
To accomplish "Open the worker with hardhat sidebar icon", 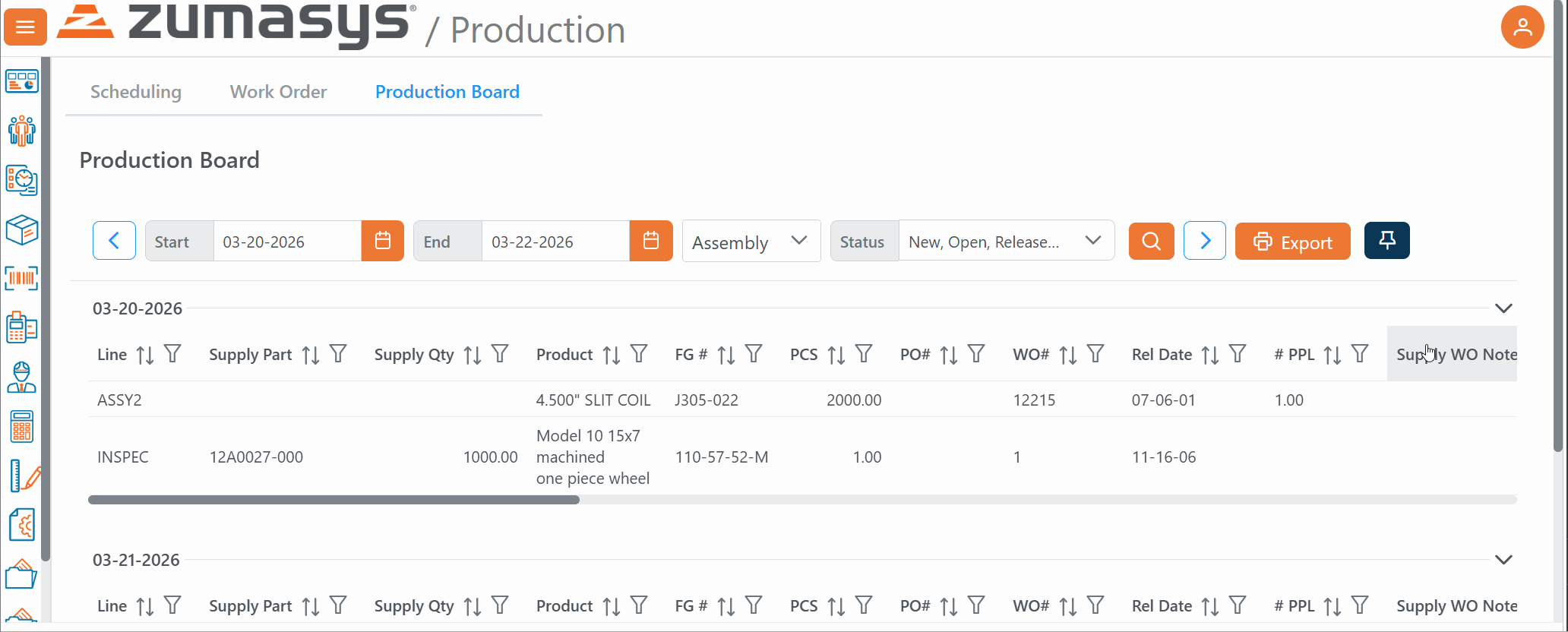I will coord(22,377).
